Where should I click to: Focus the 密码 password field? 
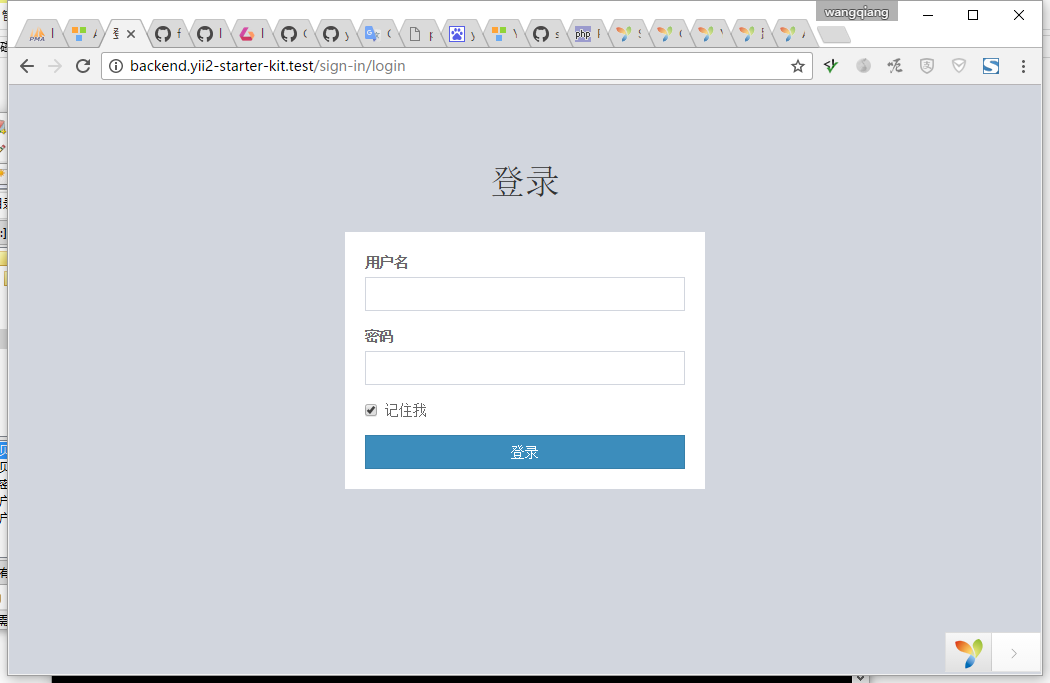[x=524, y=368]
